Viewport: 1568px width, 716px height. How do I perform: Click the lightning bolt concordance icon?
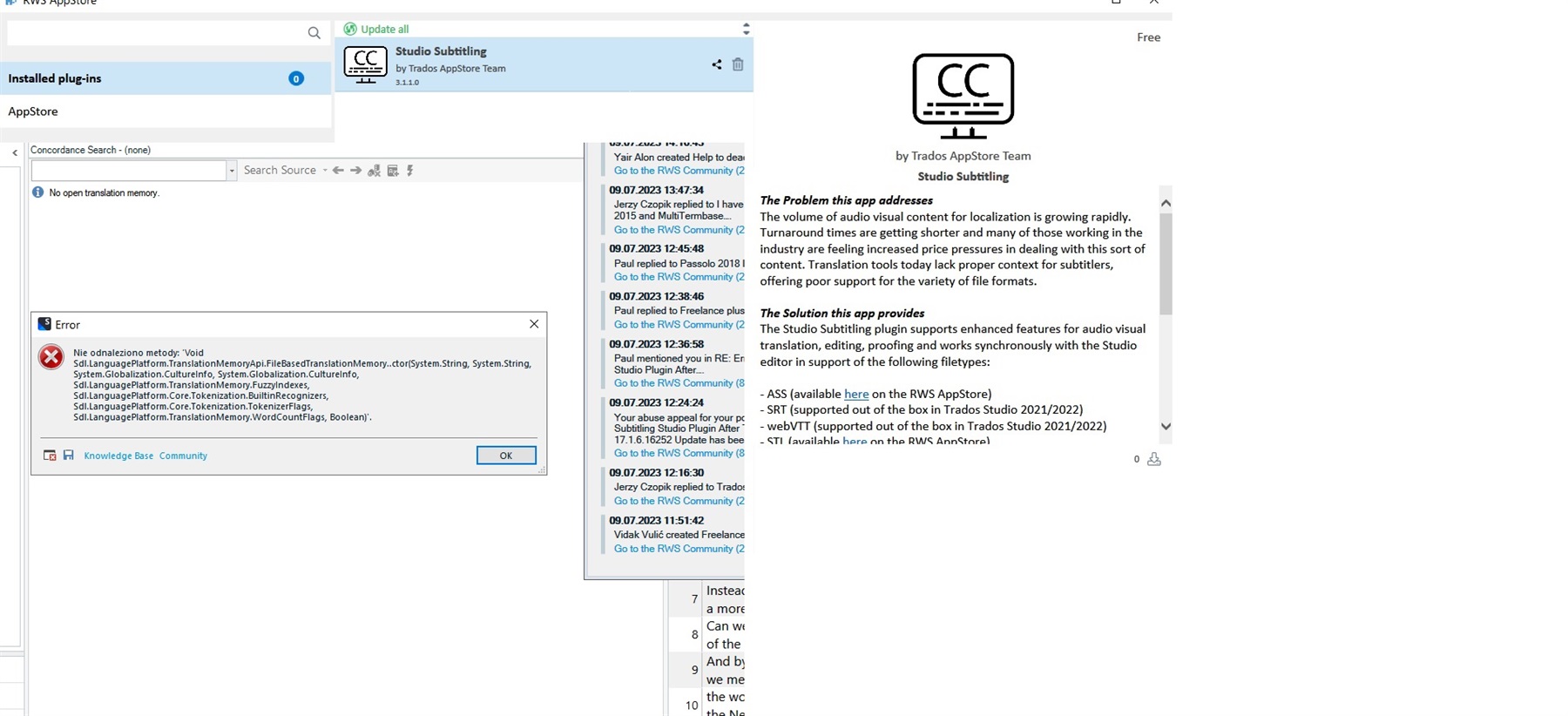(x=409, y=170)
